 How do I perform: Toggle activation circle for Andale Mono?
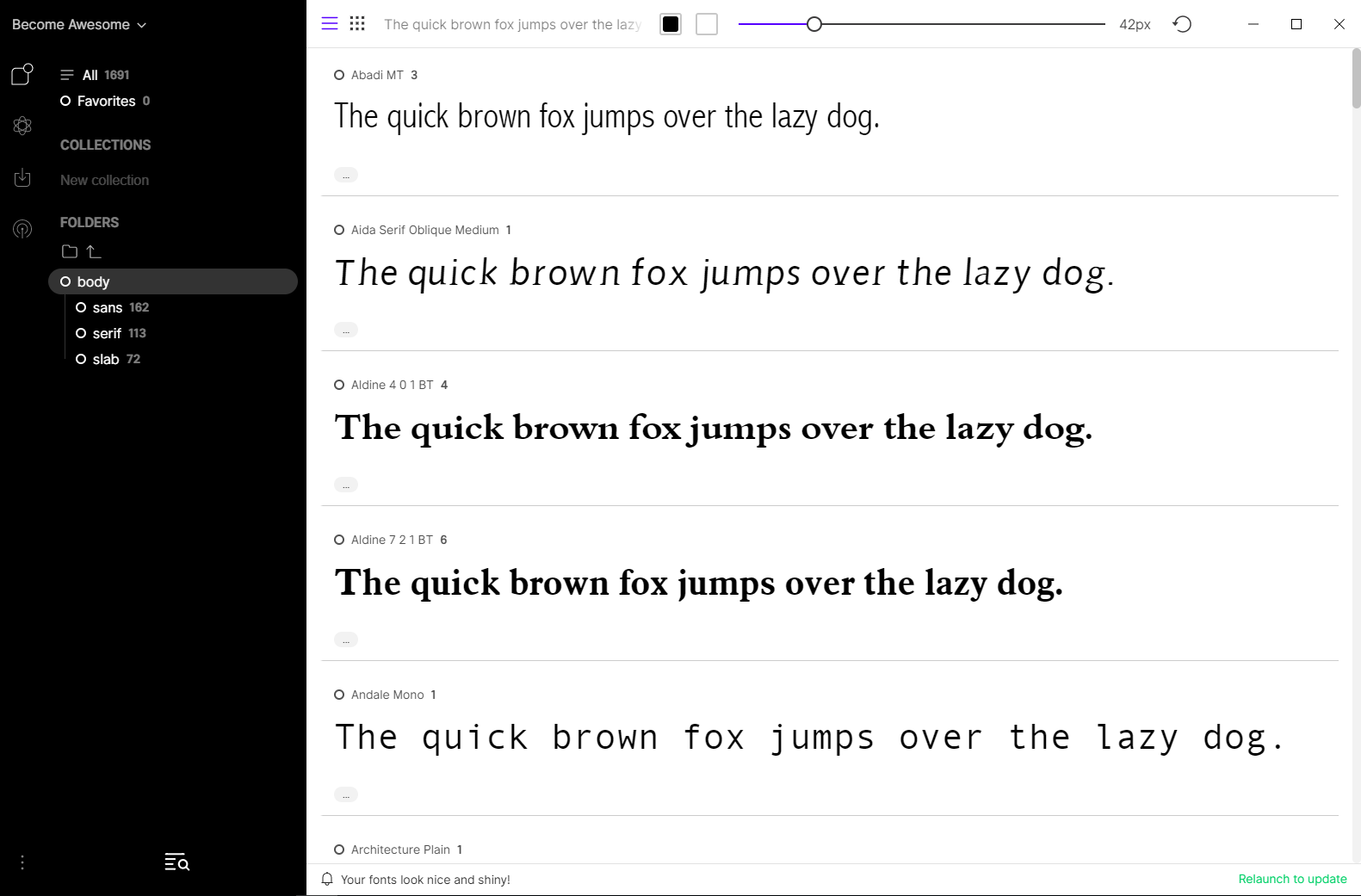339,695
